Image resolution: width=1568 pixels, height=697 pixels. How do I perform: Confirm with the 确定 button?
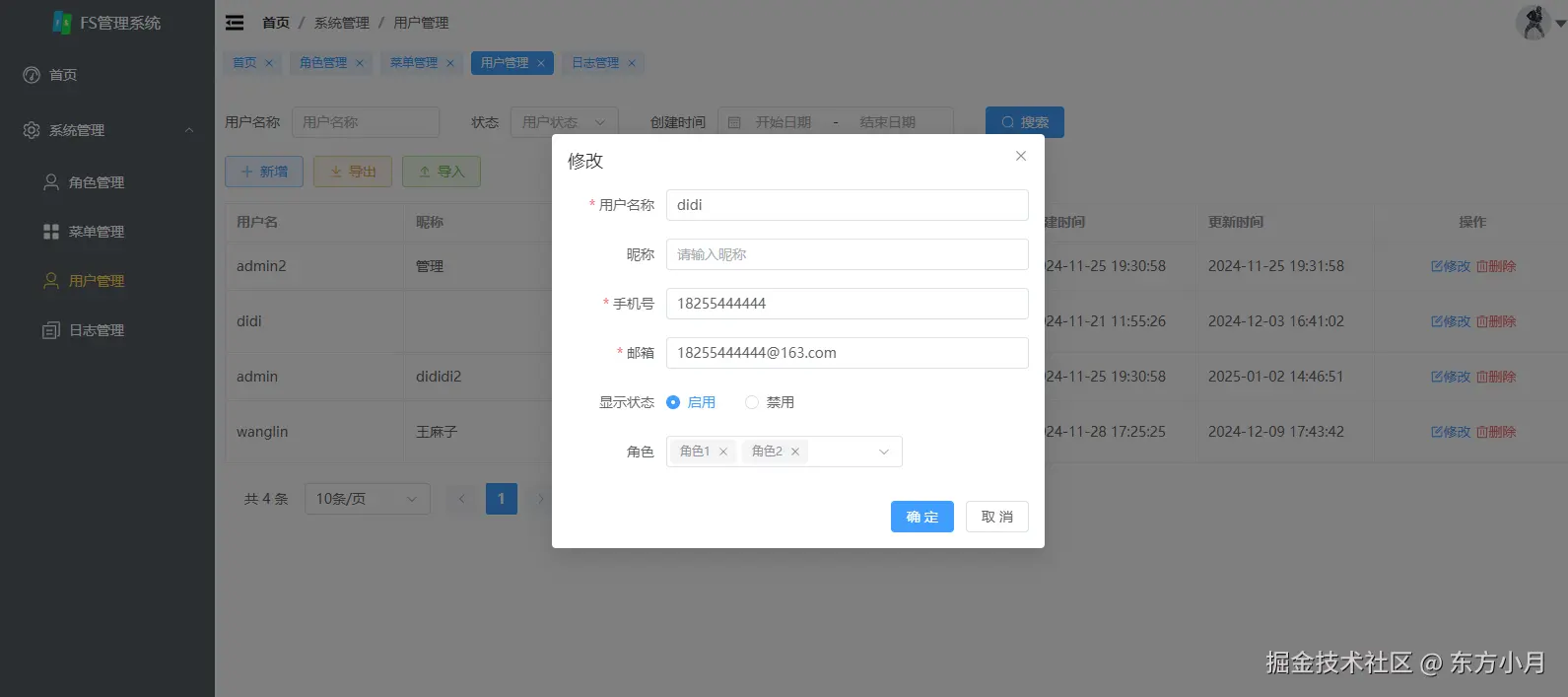[922, 517]
